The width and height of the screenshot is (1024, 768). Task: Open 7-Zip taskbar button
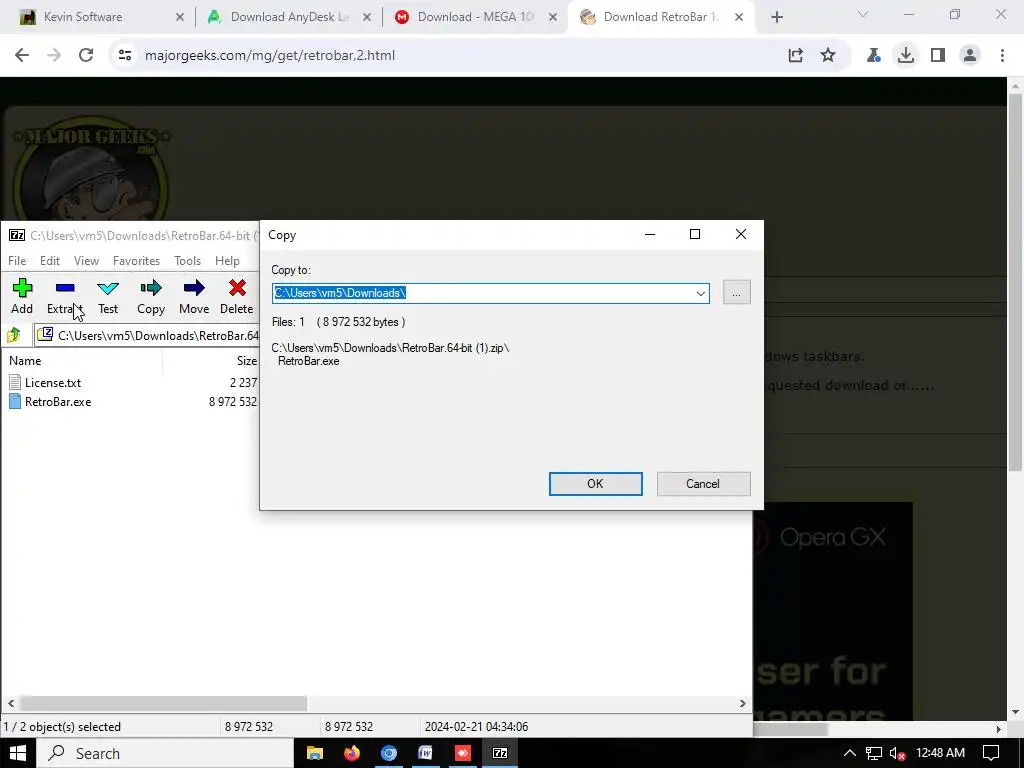(x=500, y=753)
